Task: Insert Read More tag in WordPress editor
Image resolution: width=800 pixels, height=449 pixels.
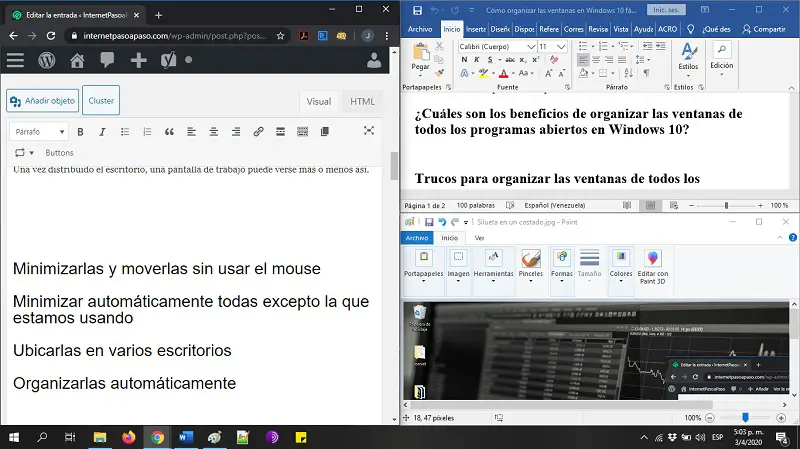Action: [x=280, y=132]
